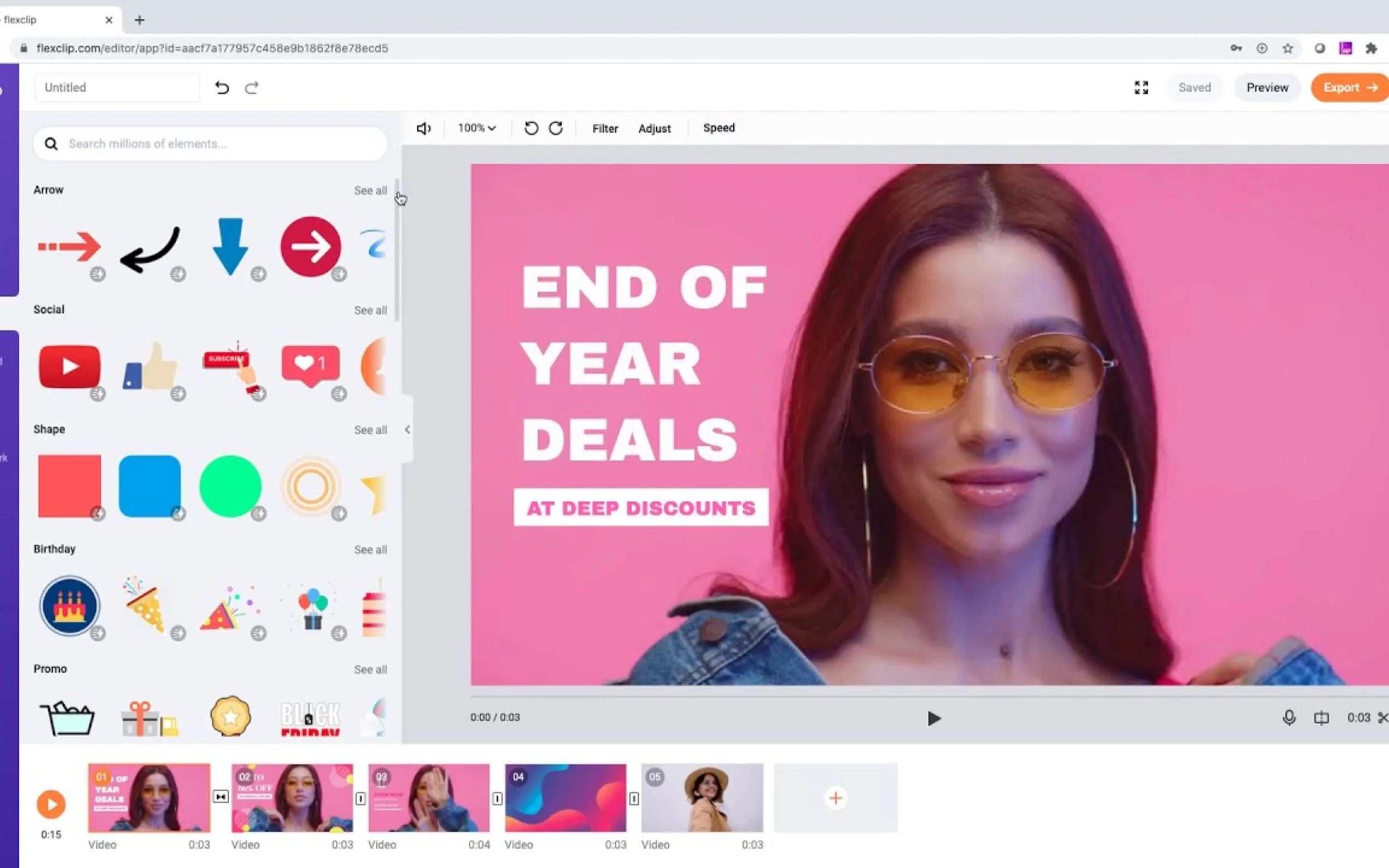The image size is (1389, 868).
Task: Toggle fullscreen mode icon
Action: click(1141, 88)
